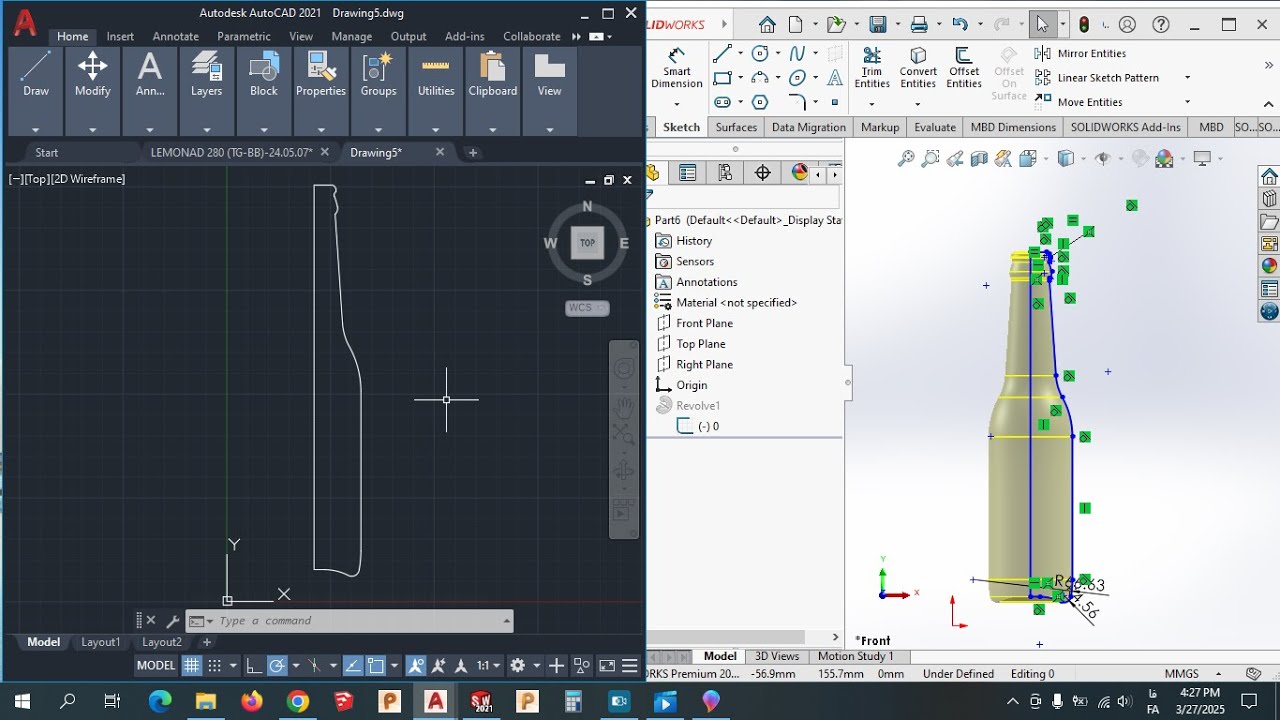1280x720 pixels.
Task: Click the AutoCAD Draw panel line icon
Action: click(x=36, y=67)
